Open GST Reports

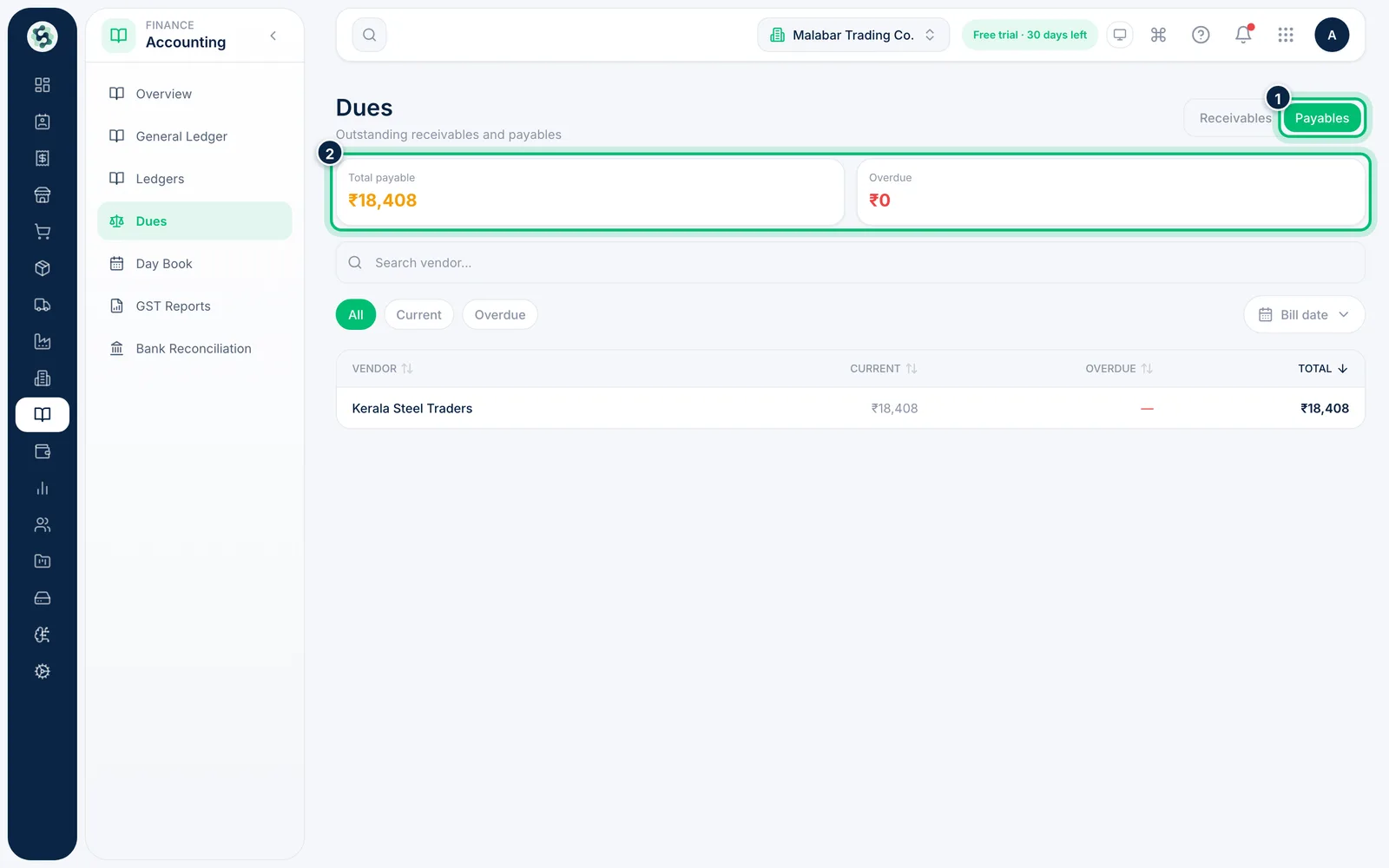pos(194,306)
